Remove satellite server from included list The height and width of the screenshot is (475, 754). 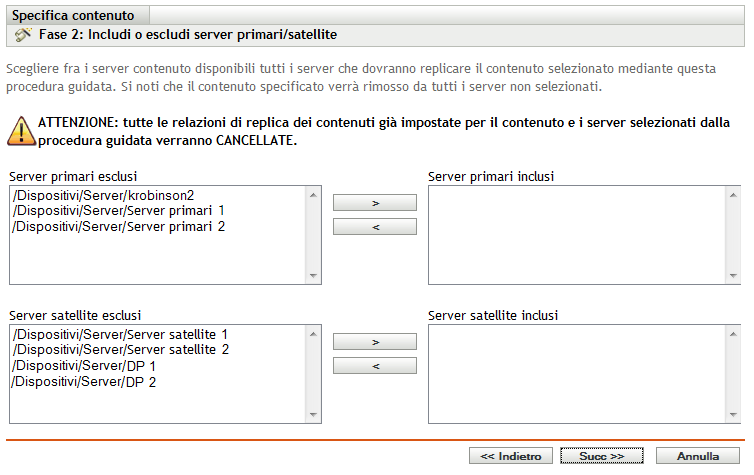click(375, 366)
